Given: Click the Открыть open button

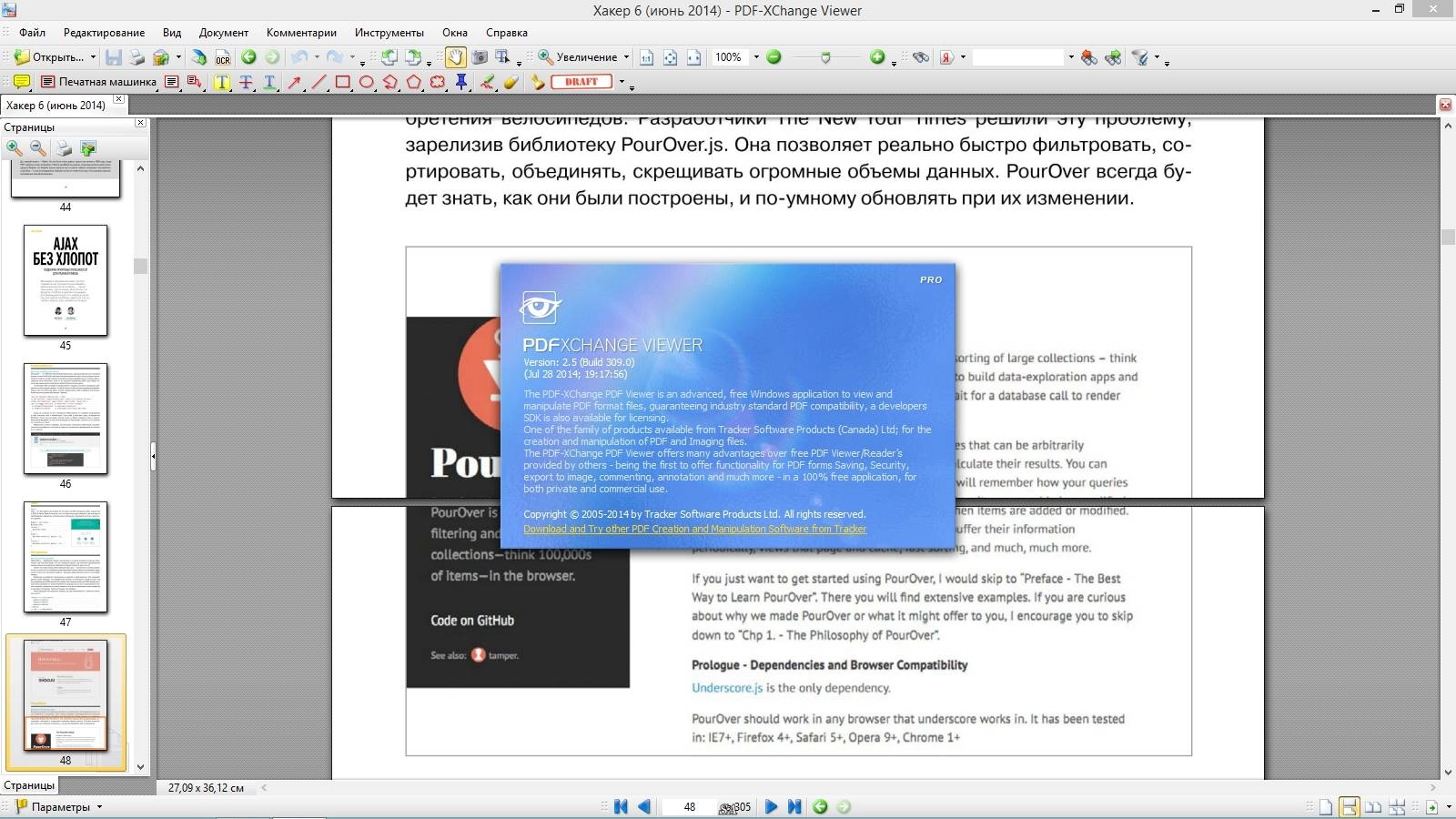Looking at the screenshot, I should (x=50, y=57).
